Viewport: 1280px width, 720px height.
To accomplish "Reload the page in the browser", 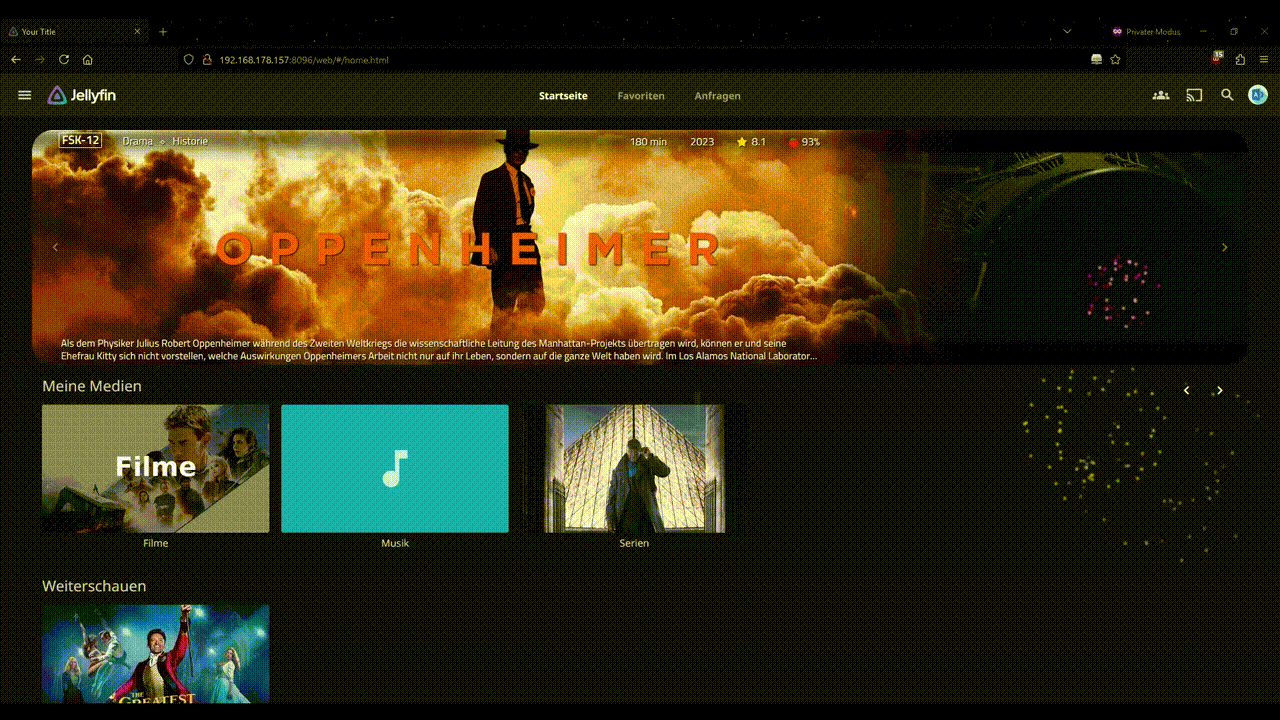I will (64, 60).
